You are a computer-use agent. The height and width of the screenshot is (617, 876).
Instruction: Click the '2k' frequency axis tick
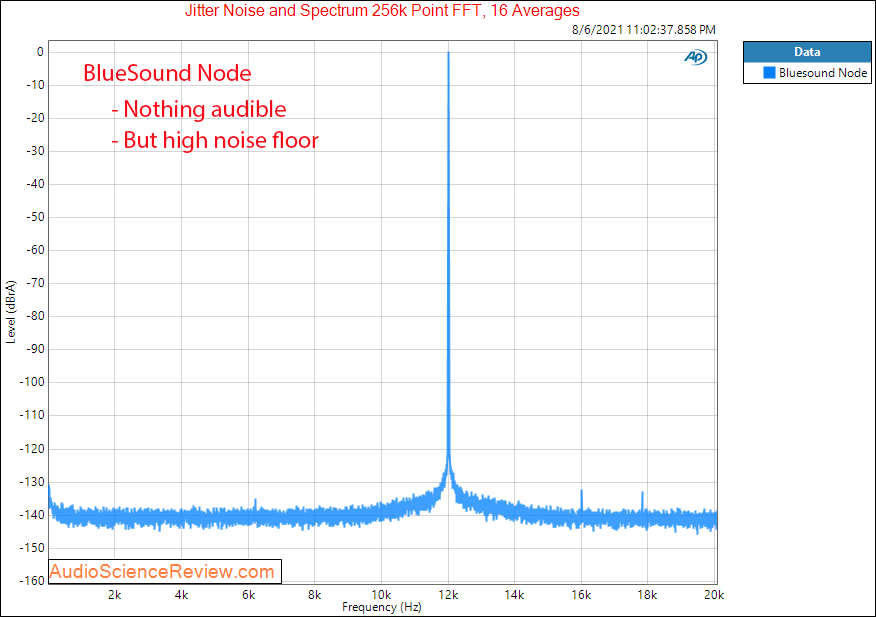pos(115,595)
